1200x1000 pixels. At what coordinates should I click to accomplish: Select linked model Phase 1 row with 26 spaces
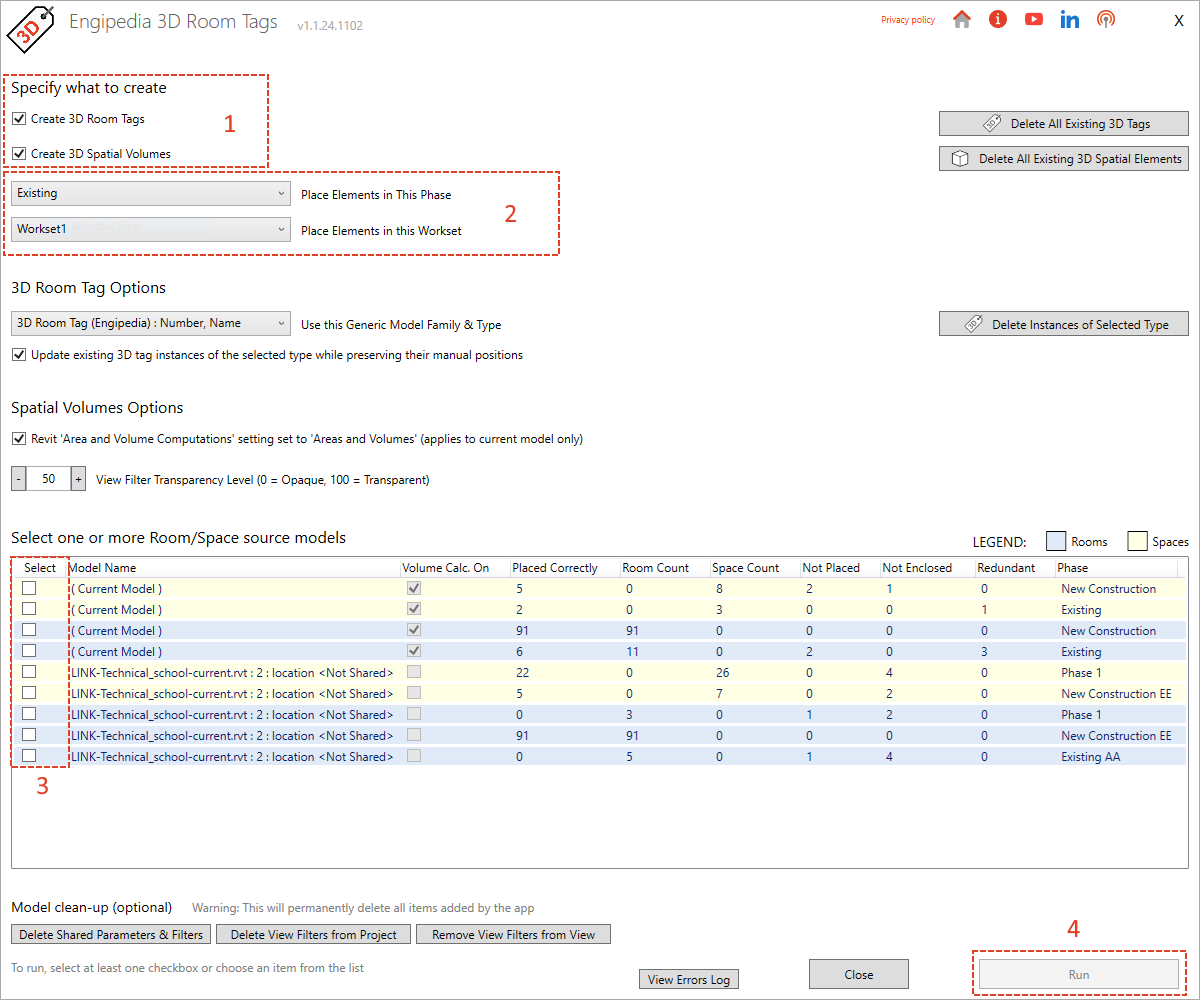(29, 672)
